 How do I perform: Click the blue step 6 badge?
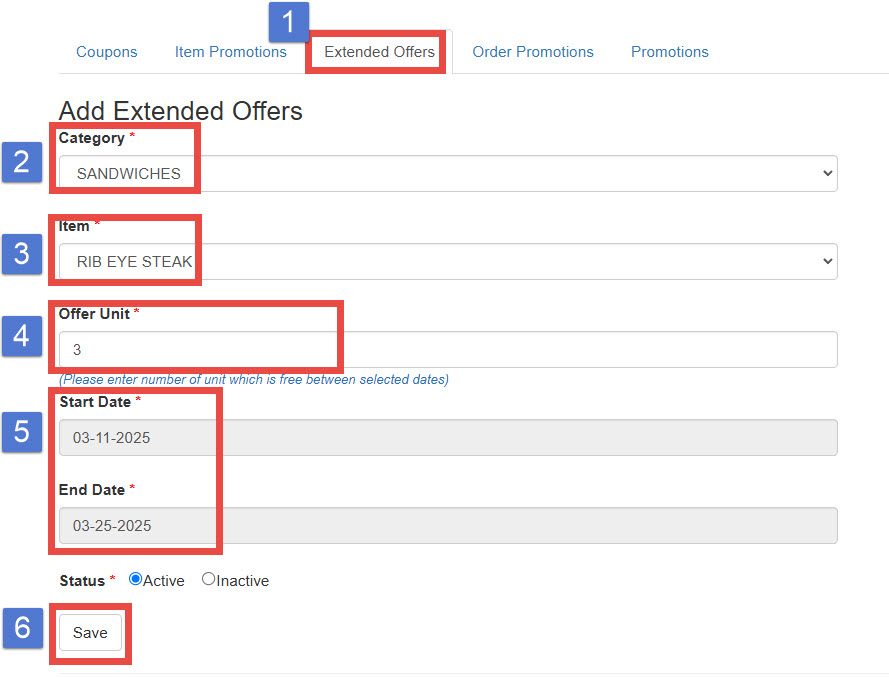tap(22, 627)
